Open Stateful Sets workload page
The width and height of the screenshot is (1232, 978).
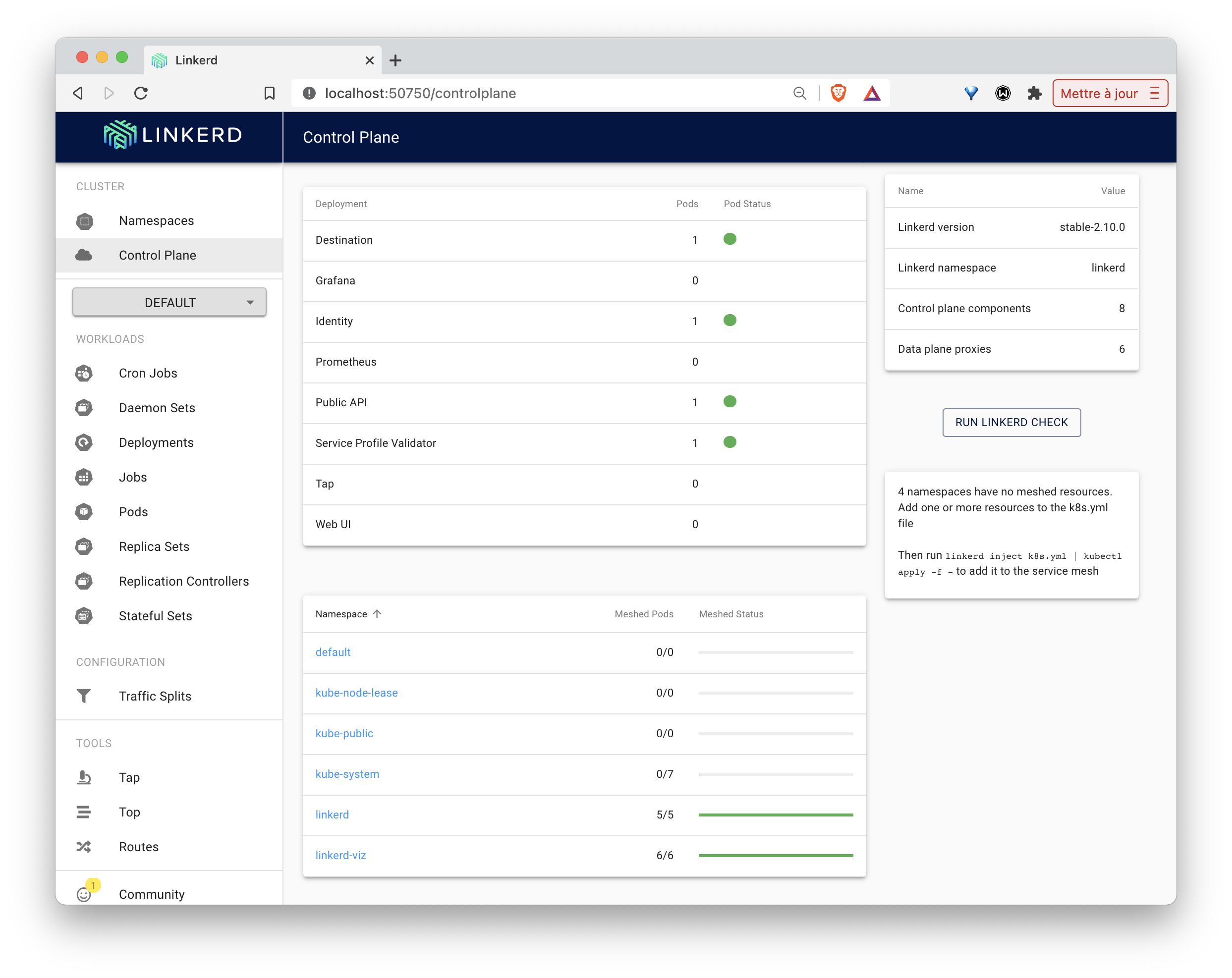tap(169, 616)
